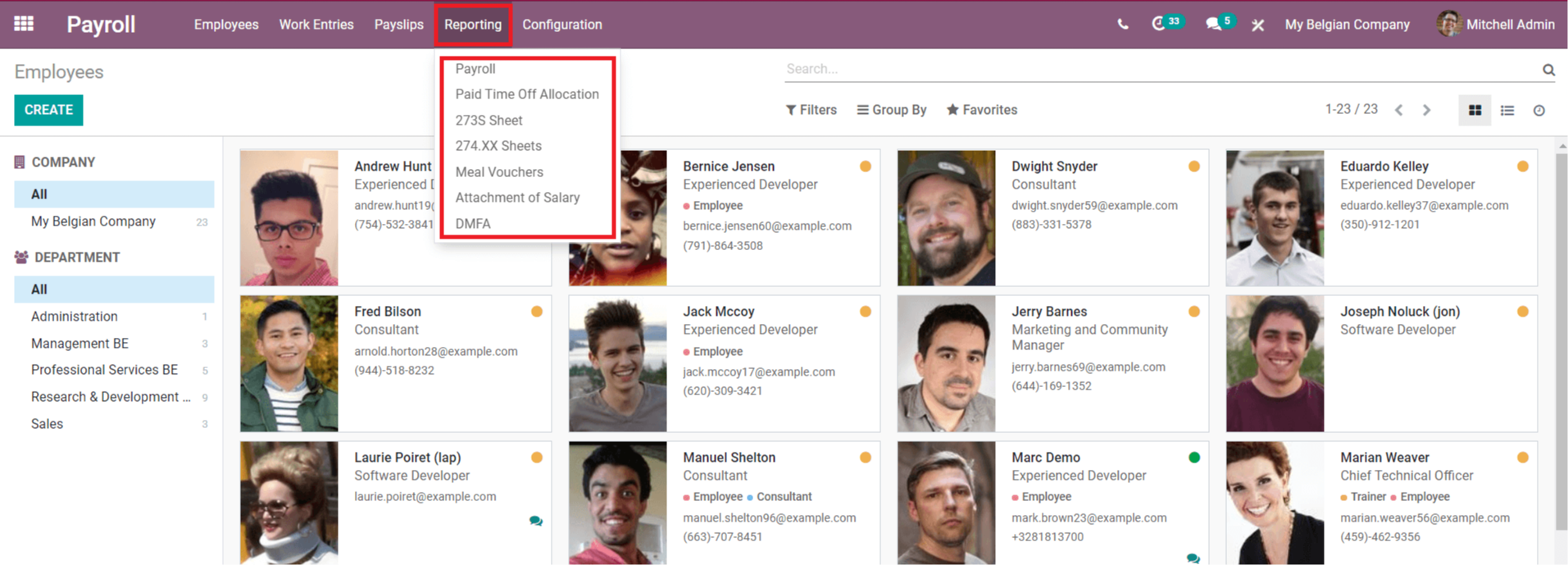1568x565 pixels.
Task: Click the phone call icon
Action: [x=1123, y=25]
